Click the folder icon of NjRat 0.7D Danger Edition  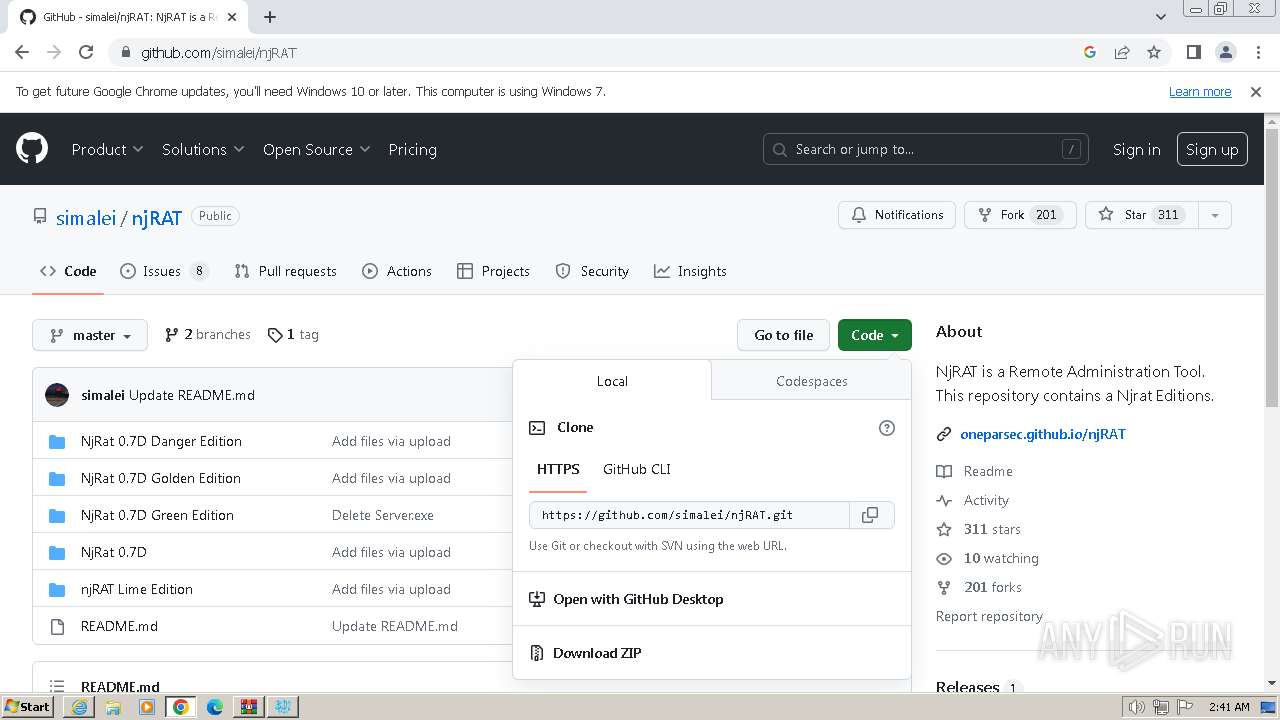point(57,441)
